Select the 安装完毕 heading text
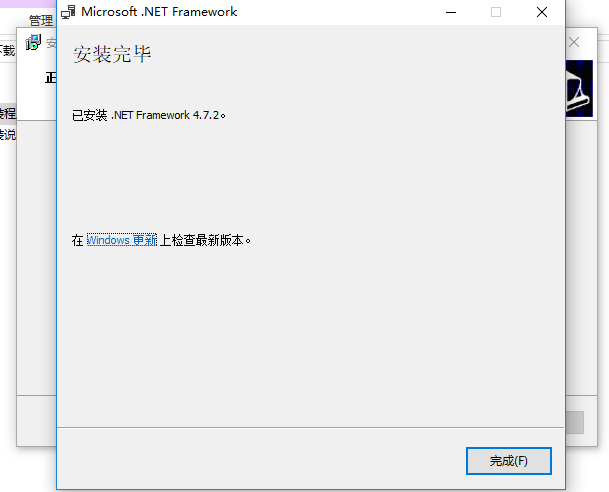This screenshot has height=492, width=609. [x=112, y=54]
